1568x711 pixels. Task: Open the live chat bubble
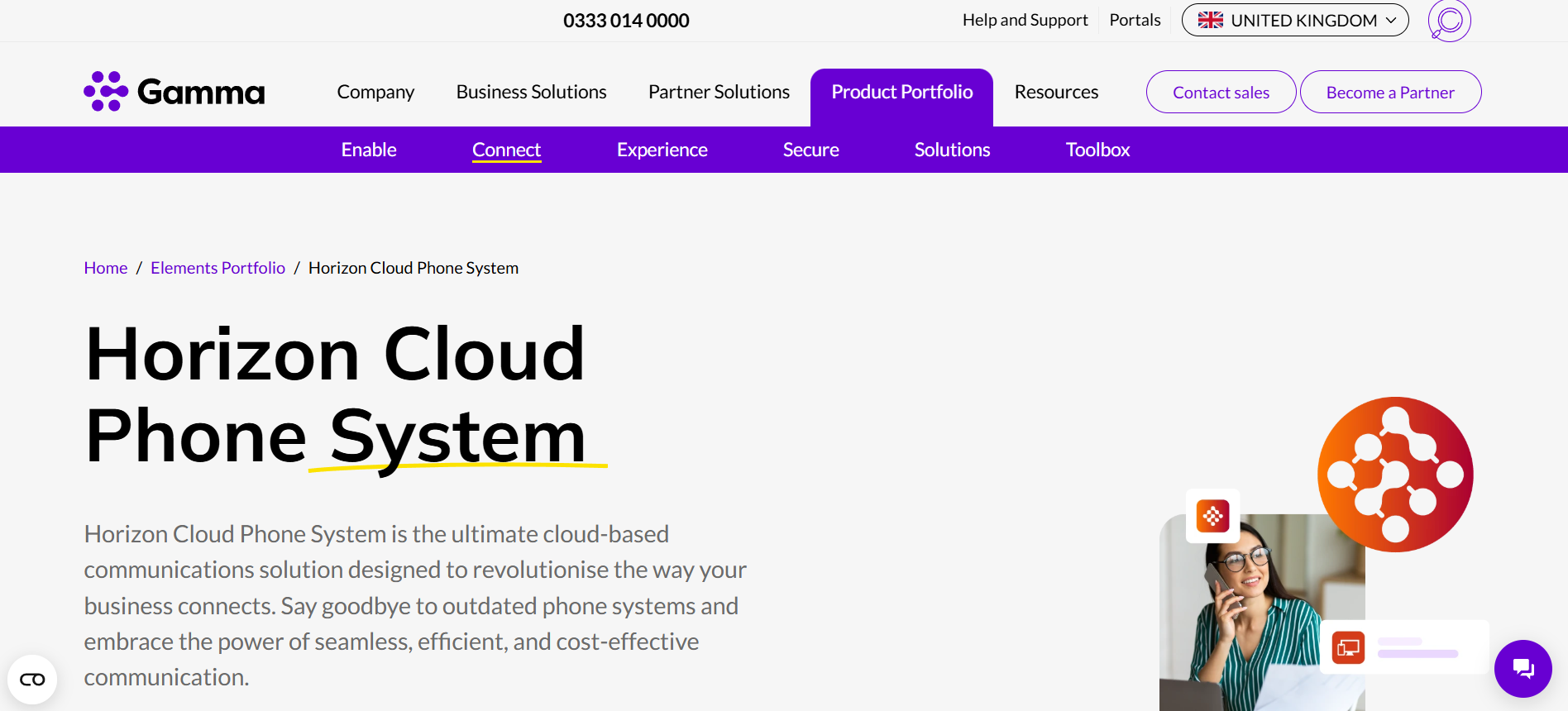coord(1523,668)
